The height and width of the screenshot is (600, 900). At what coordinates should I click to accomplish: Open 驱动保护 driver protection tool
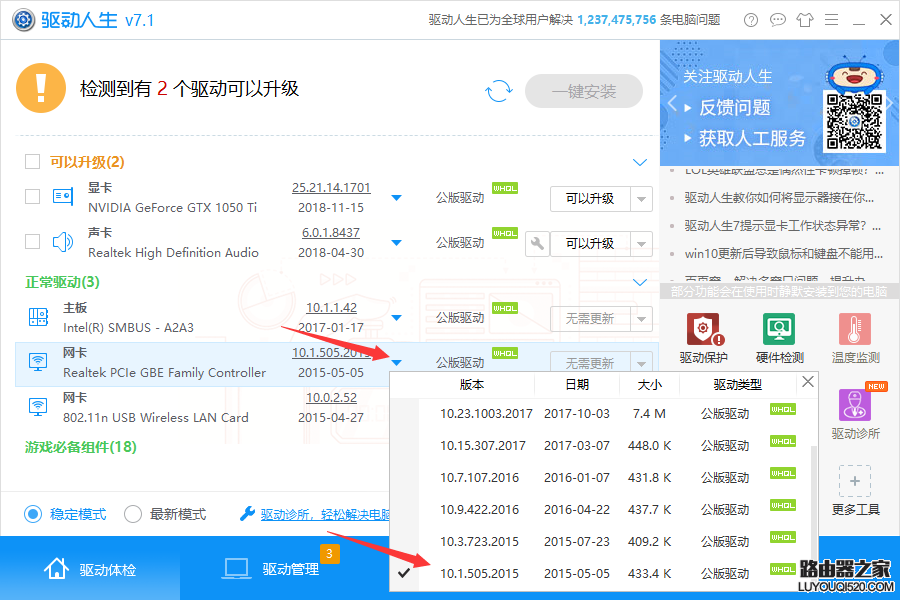tap(704, 339)
